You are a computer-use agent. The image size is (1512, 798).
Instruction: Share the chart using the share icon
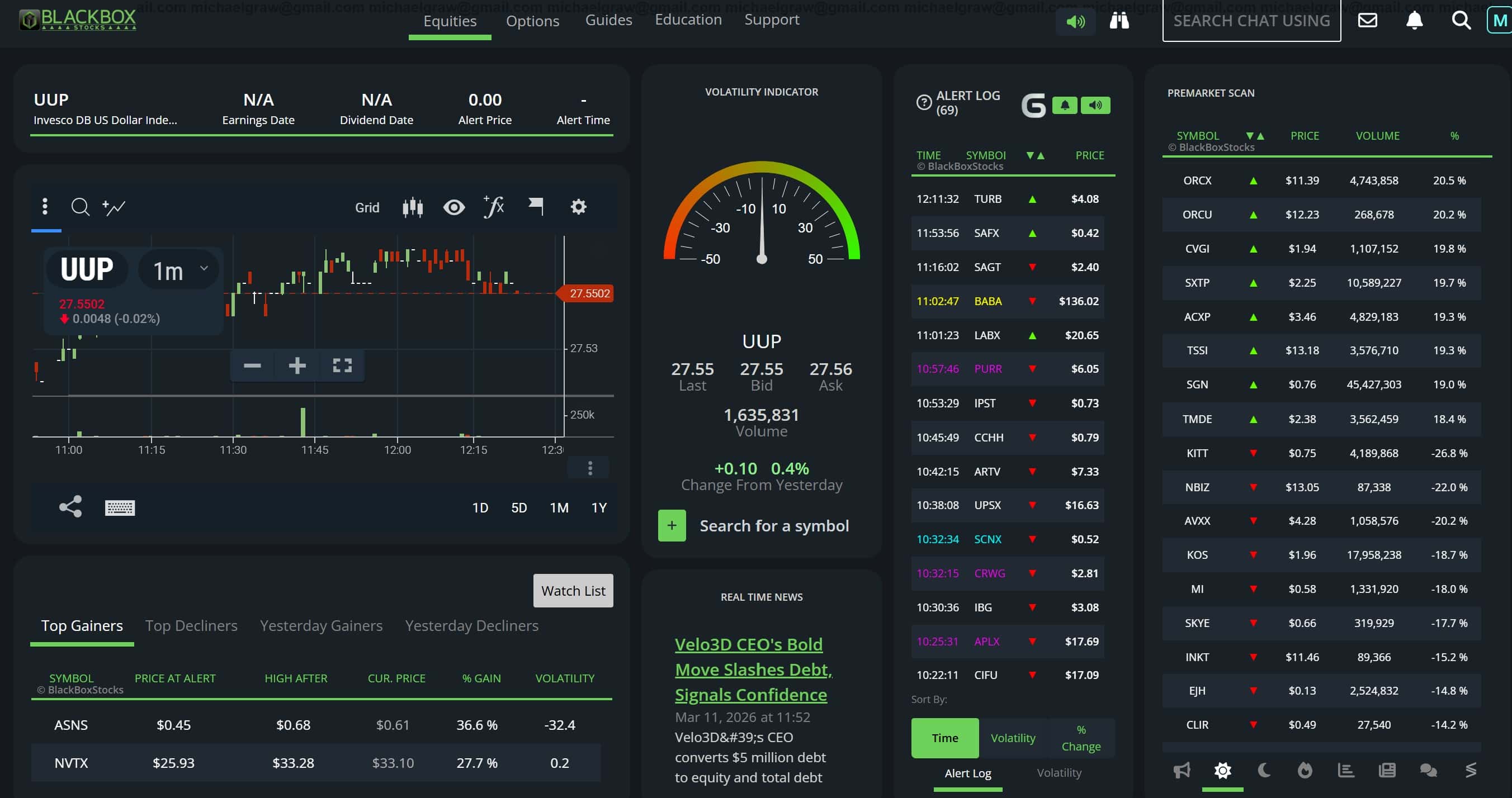[69, 506]
